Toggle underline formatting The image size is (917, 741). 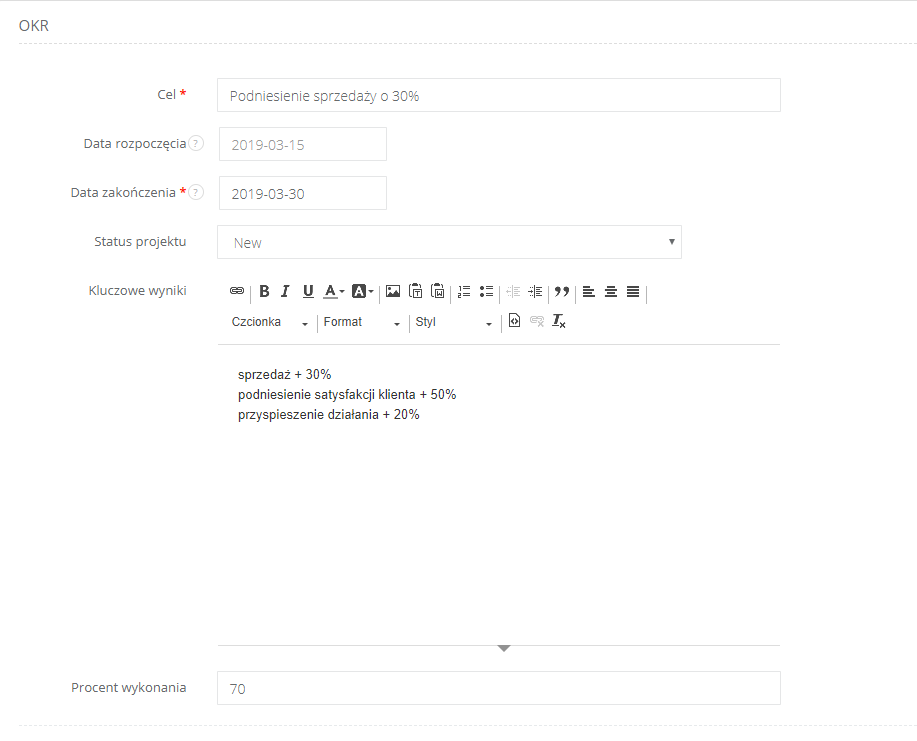307,291
